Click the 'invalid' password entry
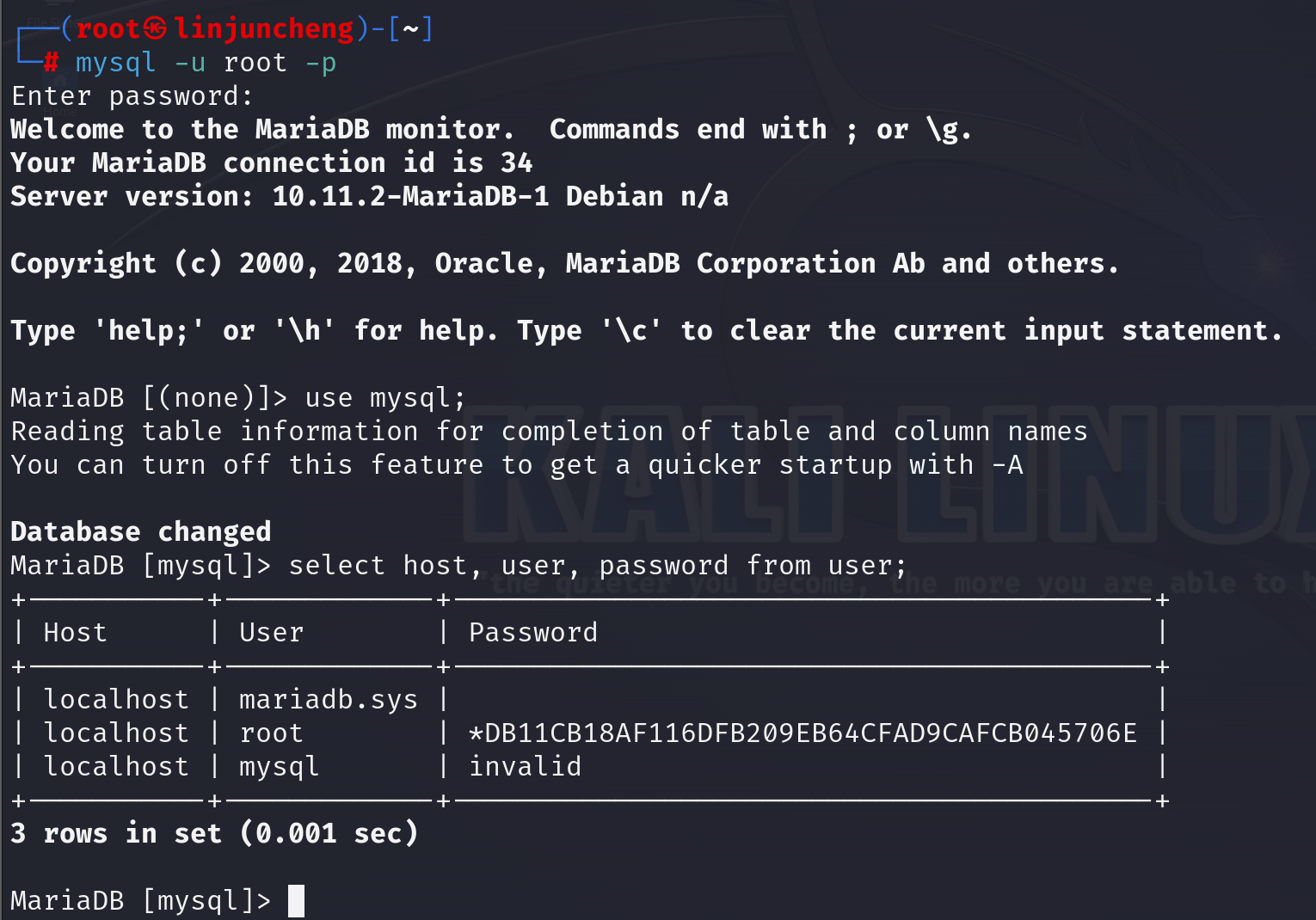The height and width of the screenshot is (920, 1316). (x=526, y=767)
